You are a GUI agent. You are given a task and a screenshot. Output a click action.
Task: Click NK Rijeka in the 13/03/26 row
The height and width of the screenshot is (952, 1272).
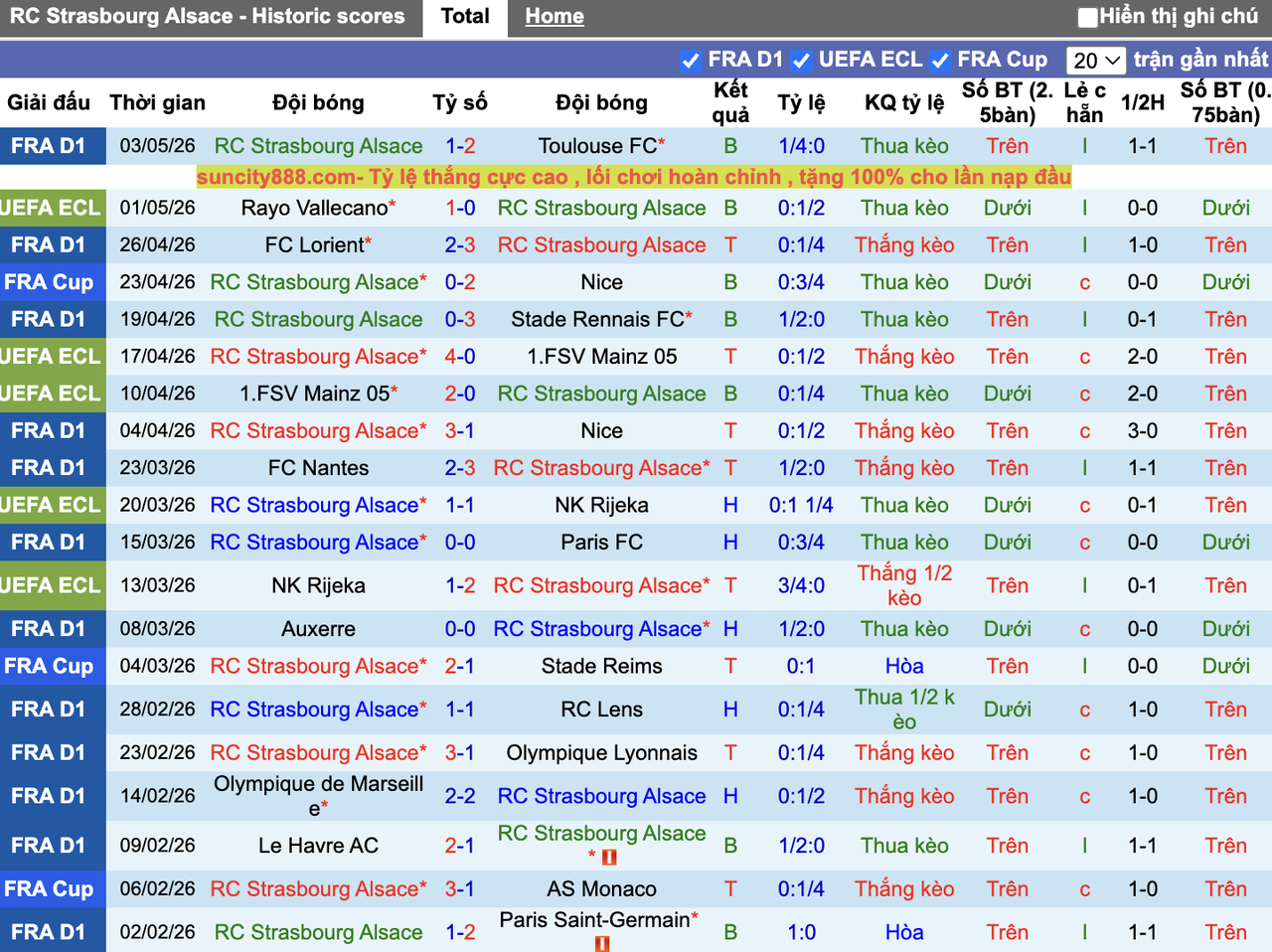318,585
